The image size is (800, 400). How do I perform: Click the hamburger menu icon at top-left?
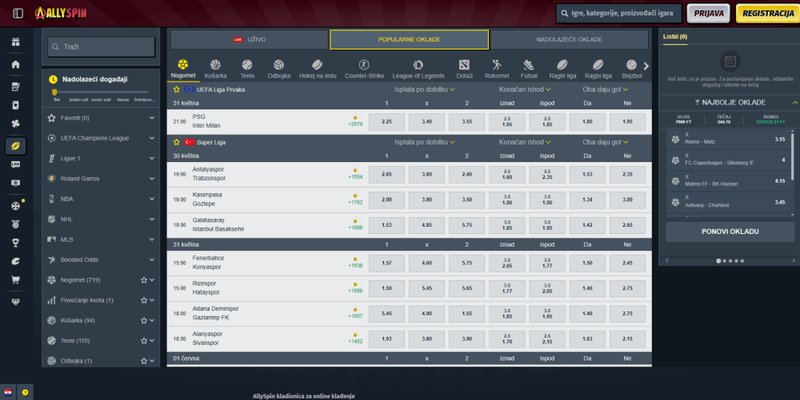point(14,13)
